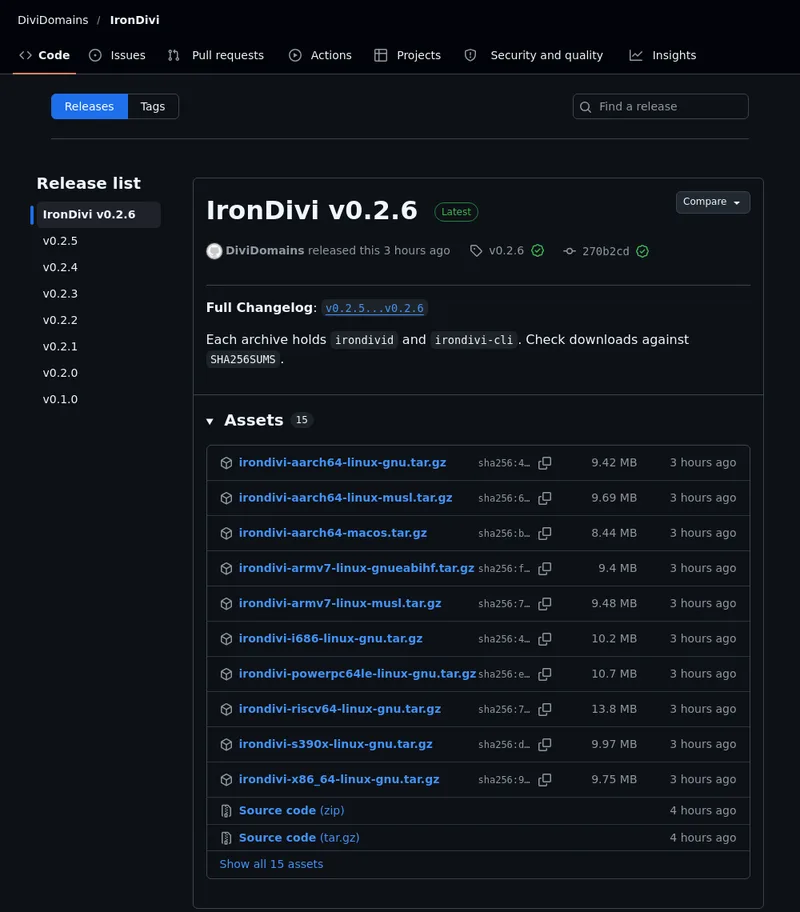Select v0.2.0 in release list

(x=60, y=373)
